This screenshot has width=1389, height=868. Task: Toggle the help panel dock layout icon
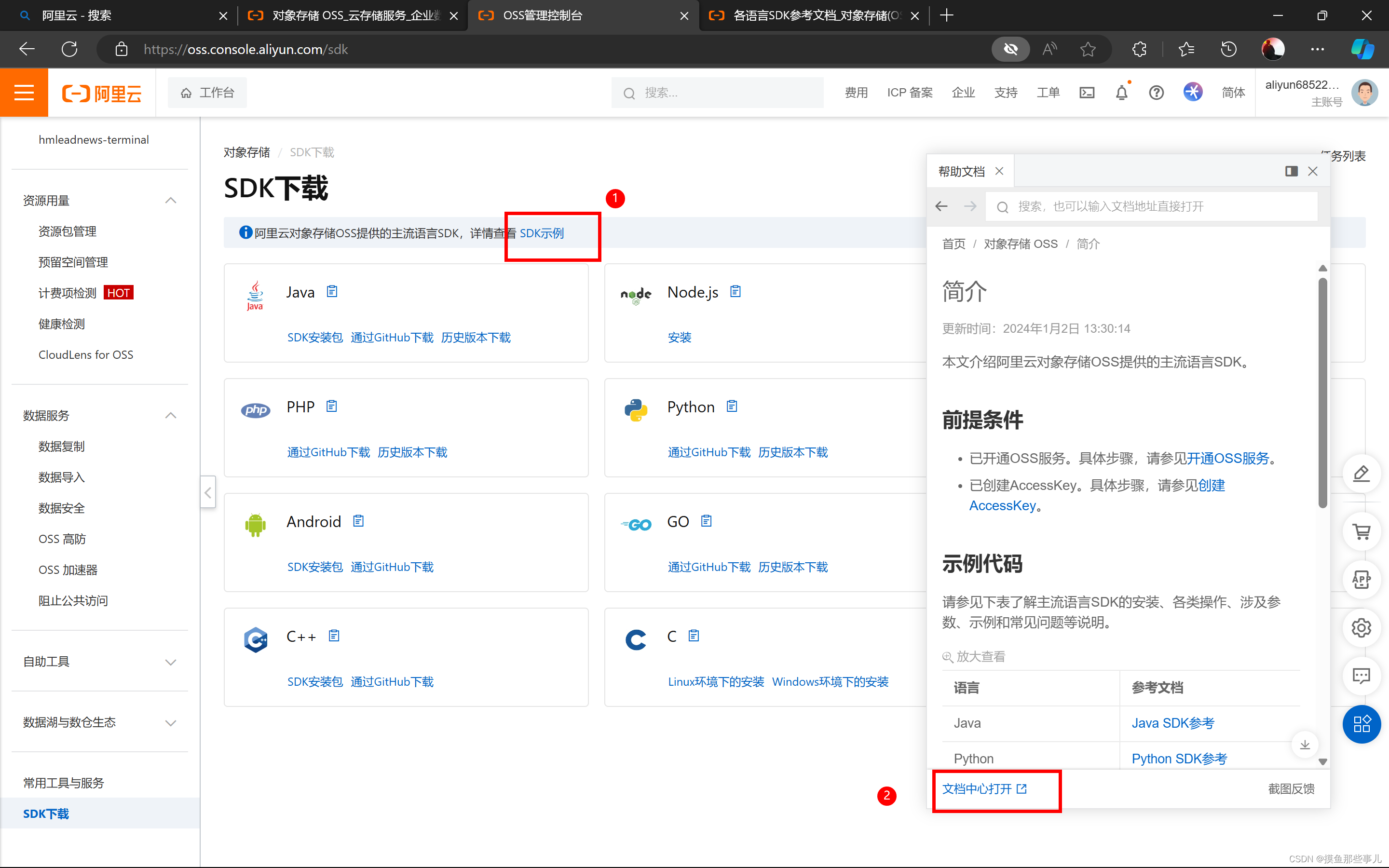point(1291,171)
